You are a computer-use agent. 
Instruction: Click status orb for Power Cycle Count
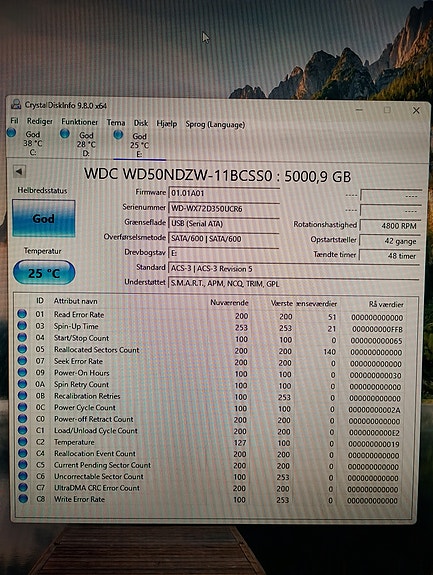click(22, 407)
